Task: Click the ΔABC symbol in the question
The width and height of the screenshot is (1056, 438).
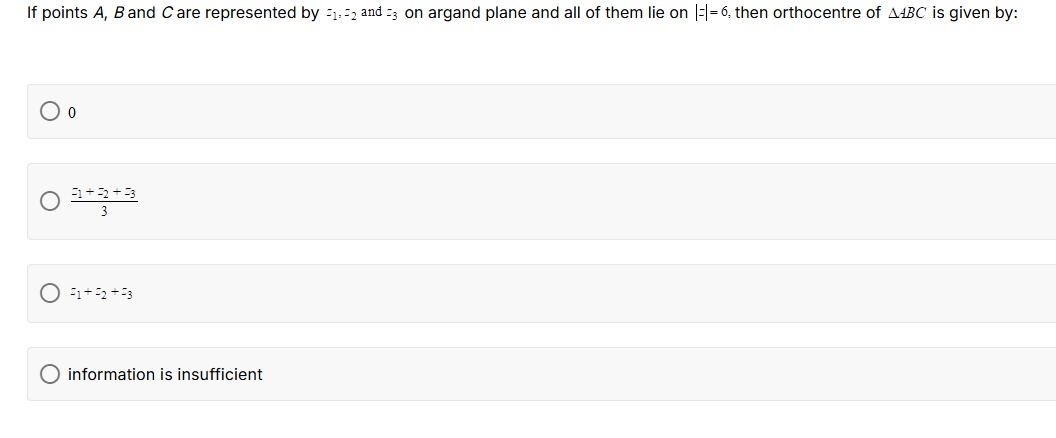Action: tap(907, 13)
